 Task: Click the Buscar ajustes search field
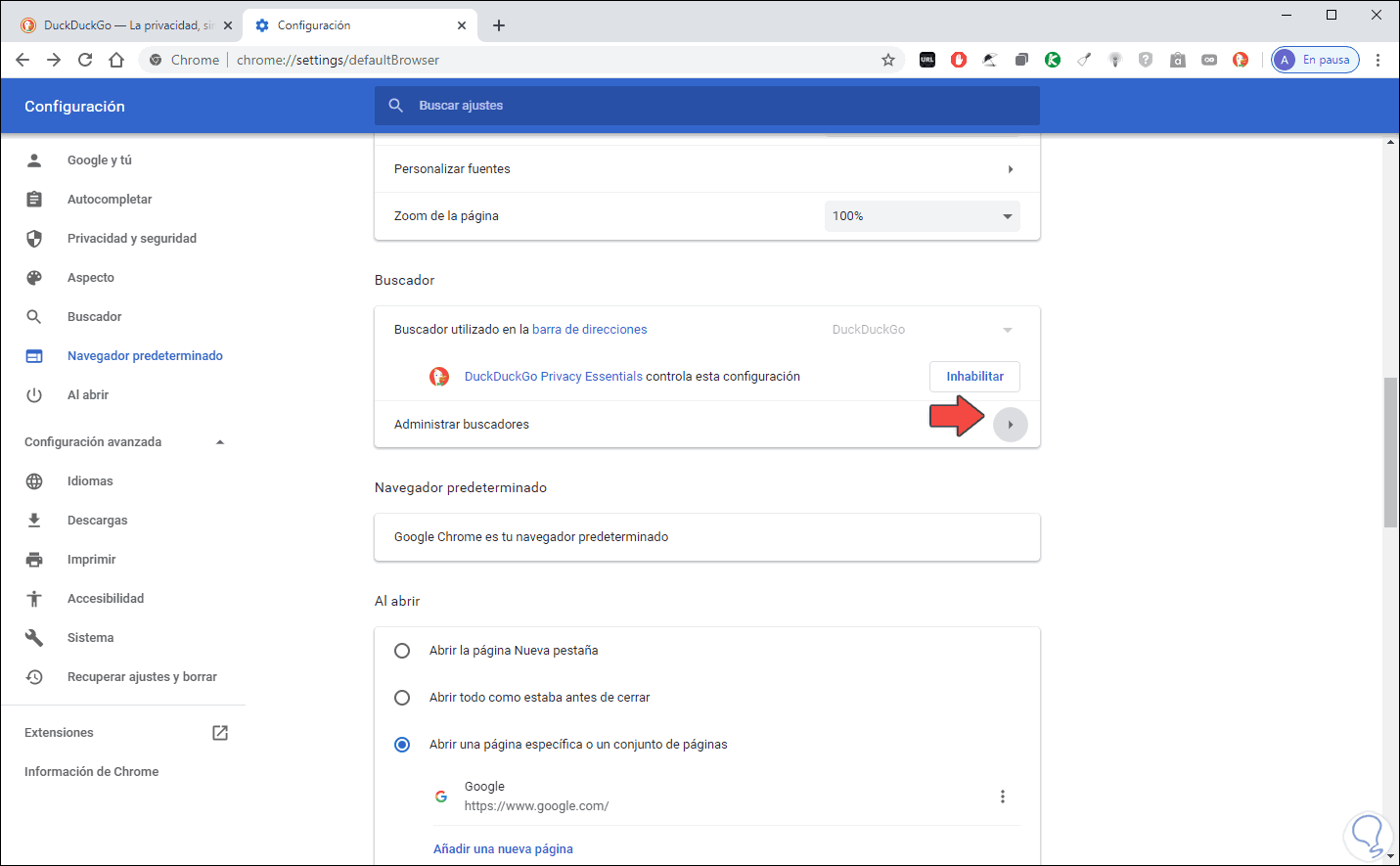tap(706, 106)
